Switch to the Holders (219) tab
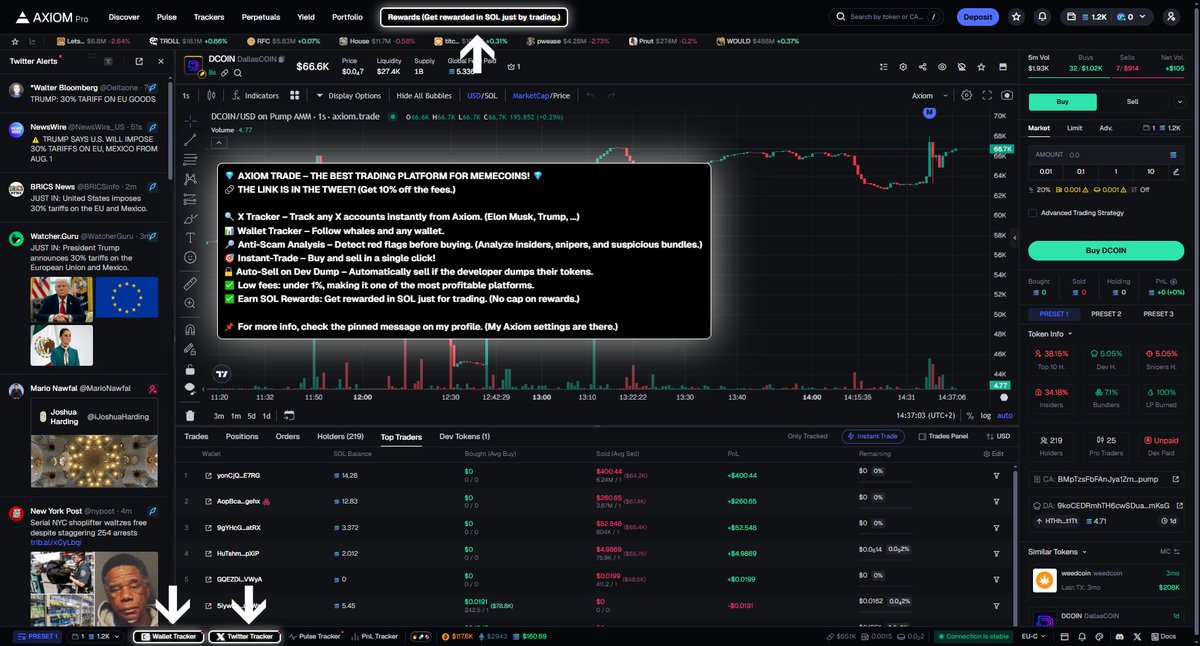The image size is (1200, 646). tap(340, 436)
